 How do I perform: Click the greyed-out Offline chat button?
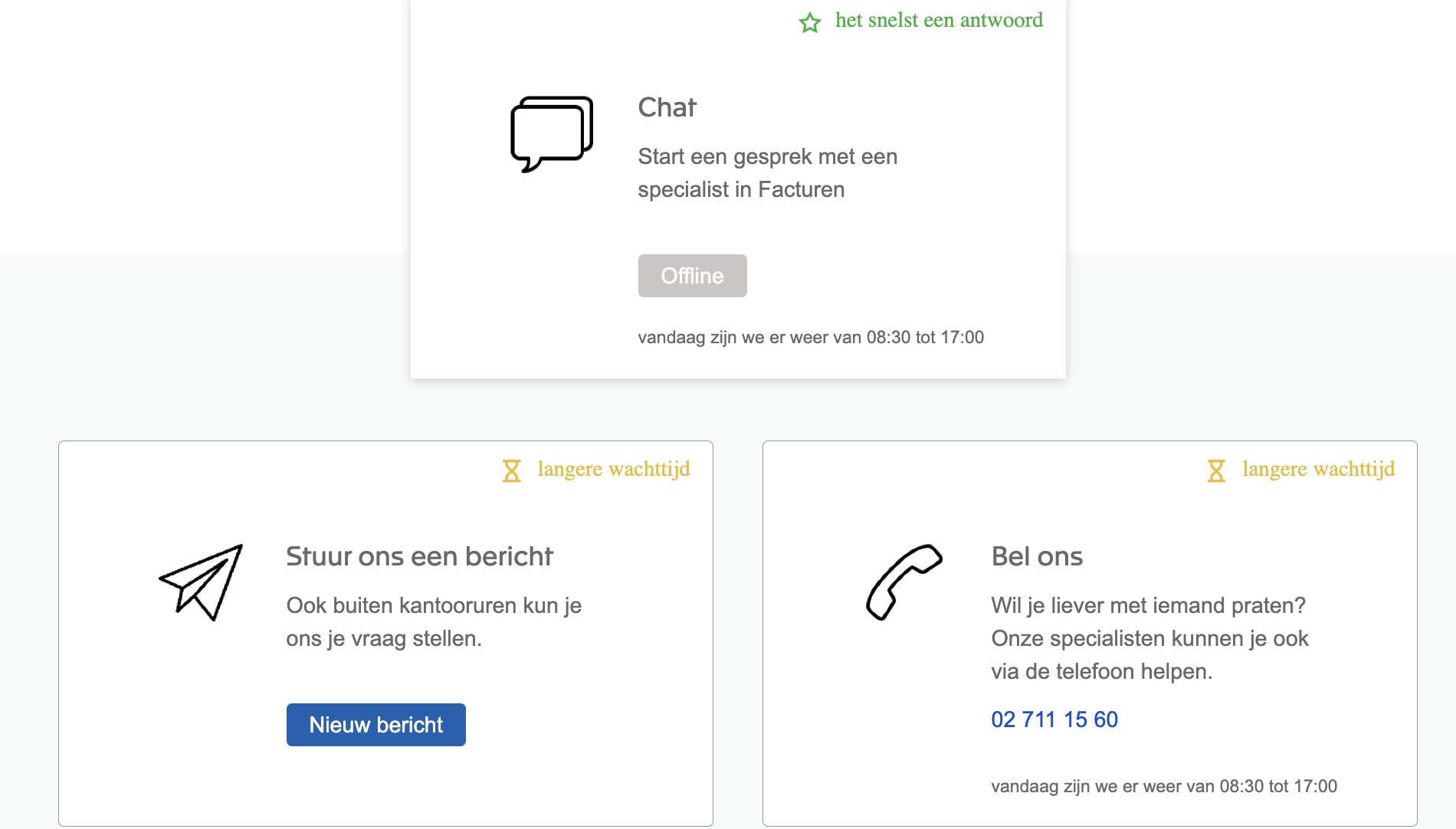click(692, 276)
